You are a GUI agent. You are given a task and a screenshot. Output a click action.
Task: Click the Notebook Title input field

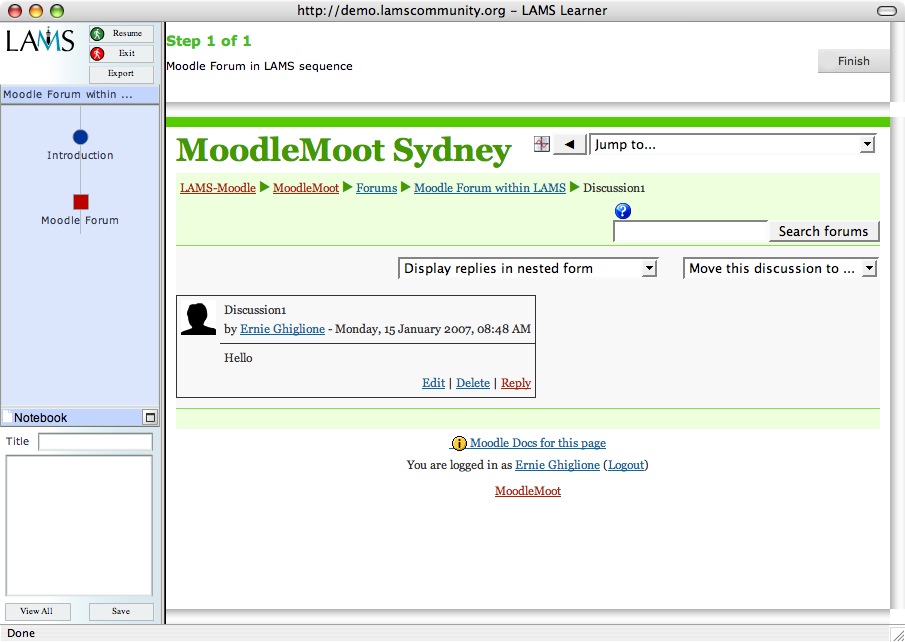point(95,441)
